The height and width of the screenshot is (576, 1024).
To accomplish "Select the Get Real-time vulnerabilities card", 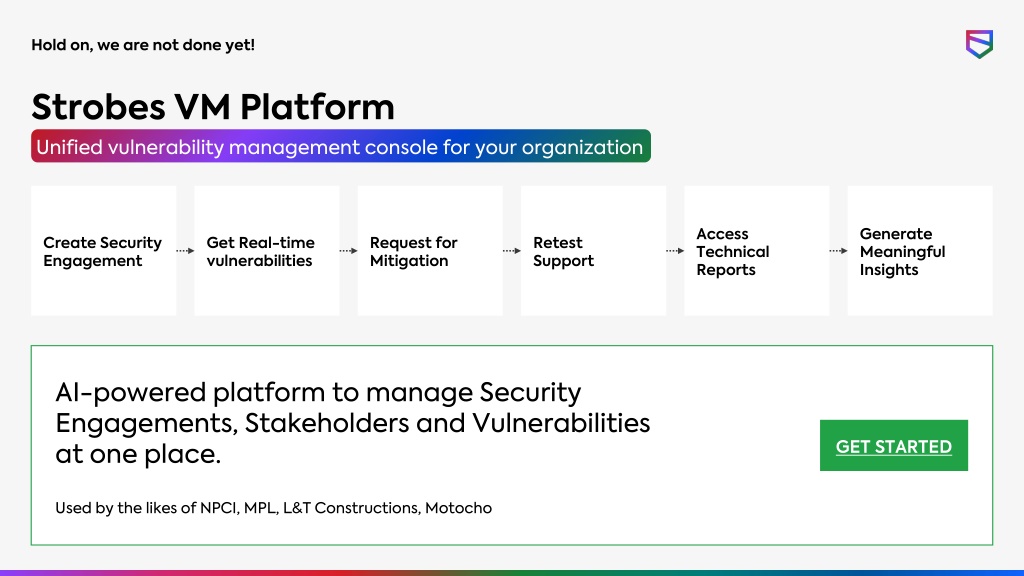I will [x=267, y=251].
